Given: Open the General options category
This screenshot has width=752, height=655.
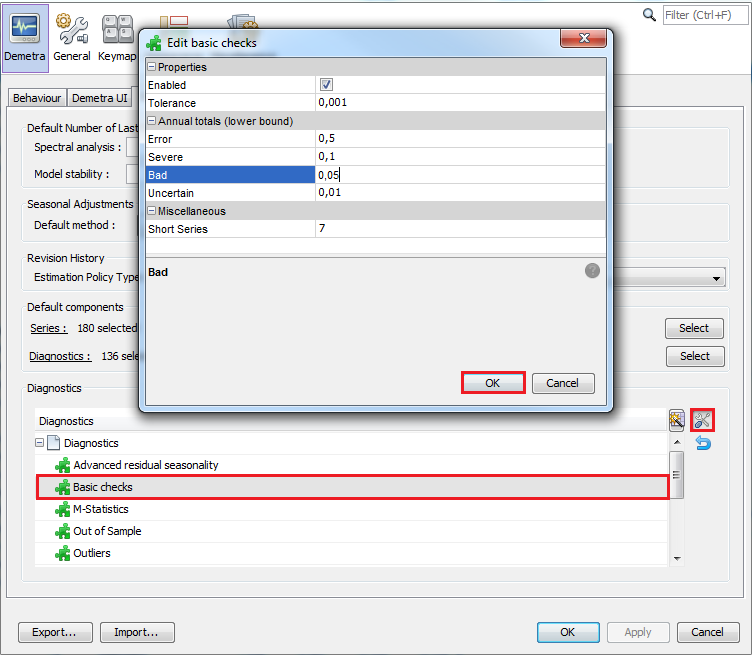Looking at the screenshot, I should click(x=72, y=38).
